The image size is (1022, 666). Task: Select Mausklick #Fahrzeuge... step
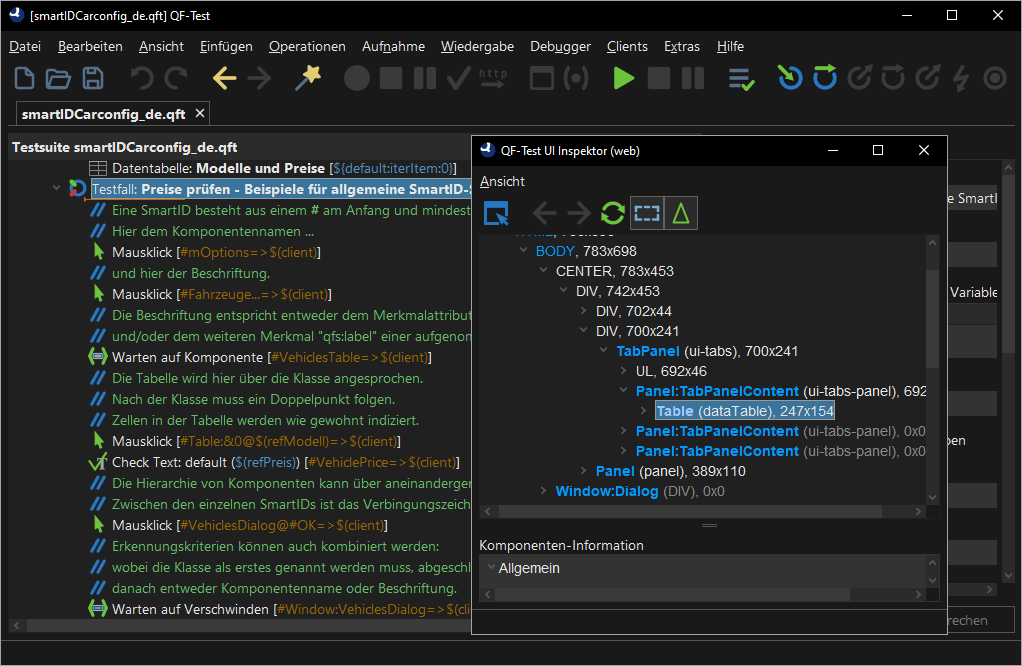pyautogui.click(x=212, y=294)
